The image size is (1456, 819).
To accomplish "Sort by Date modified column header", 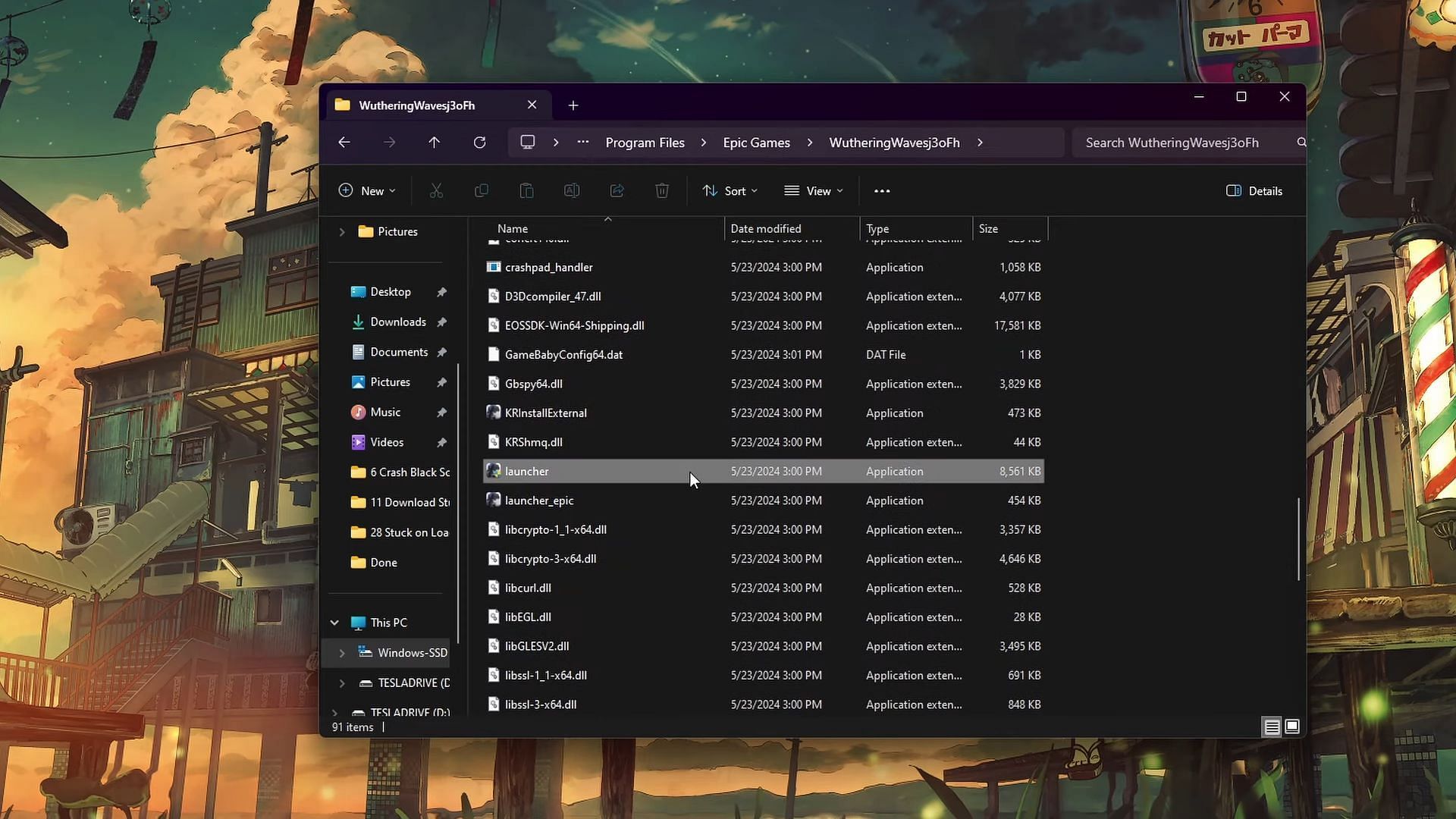I will tap(766, 228).
